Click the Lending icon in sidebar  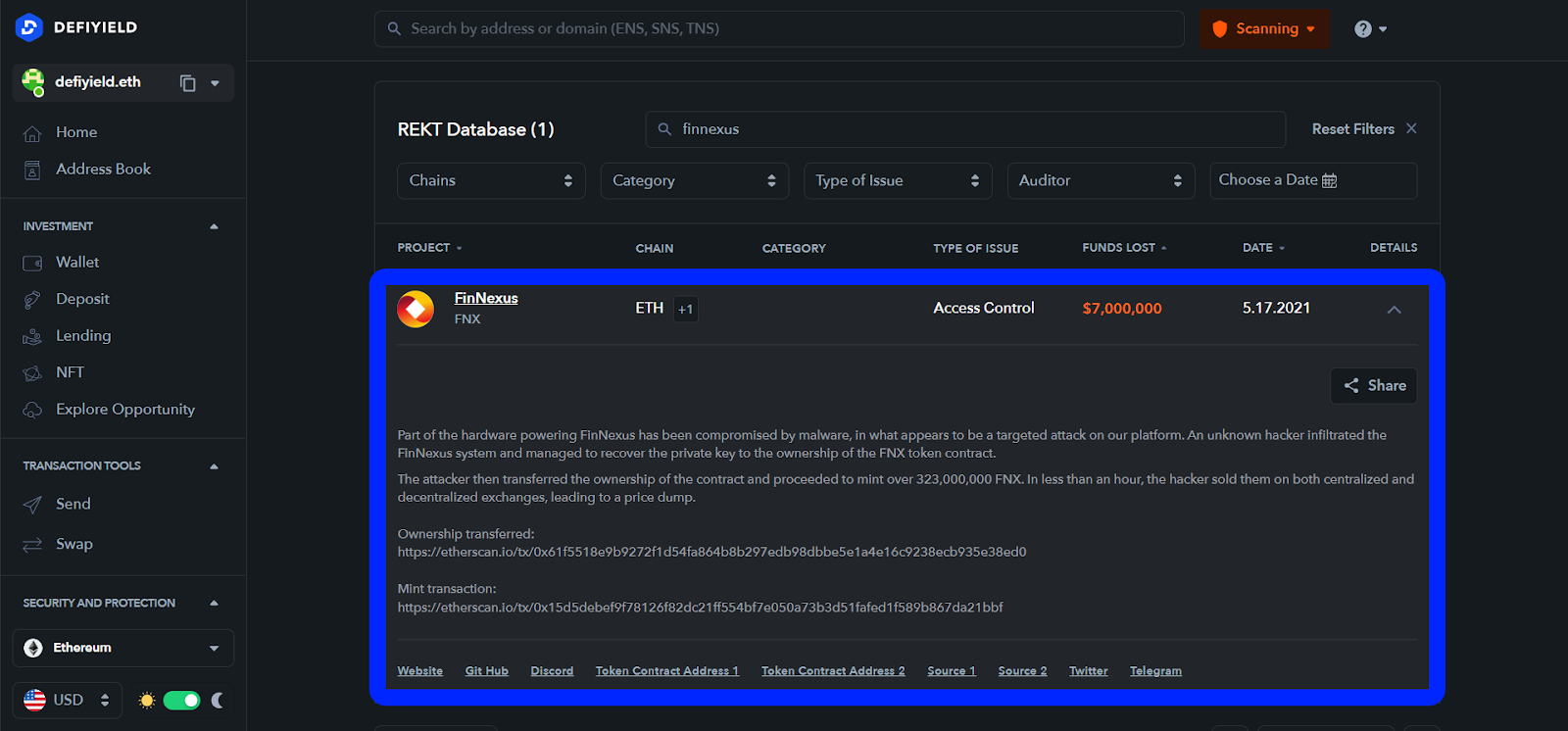pyautogui.click(x=32, y=336)
